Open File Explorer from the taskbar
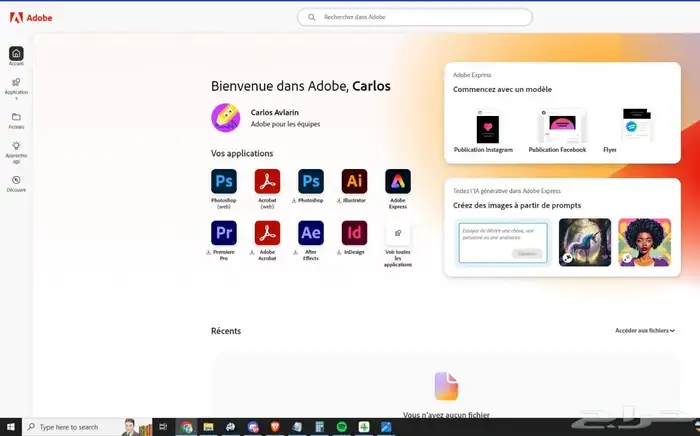The height and width of the screenshot is (436, 700). (208, 427)
